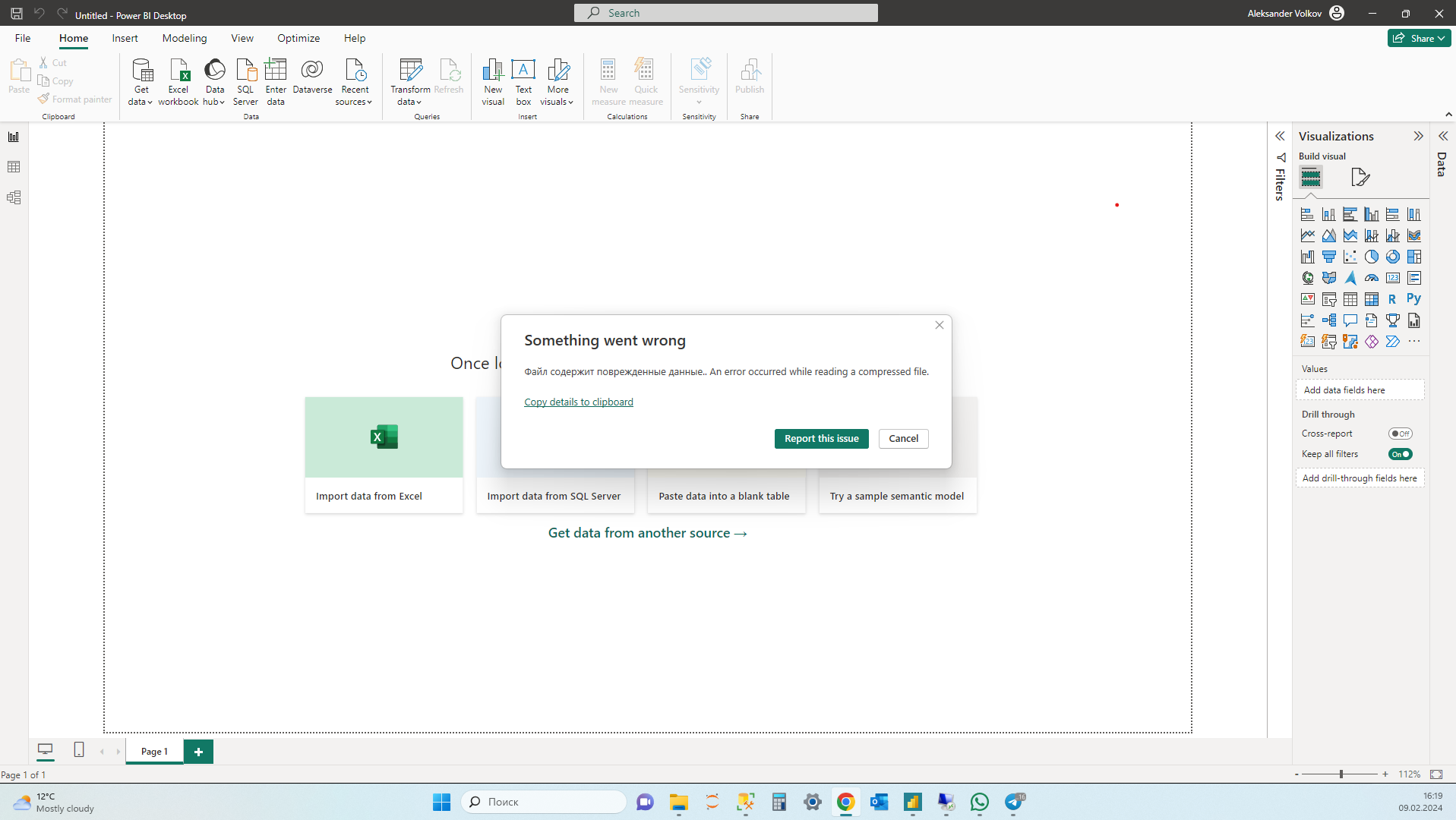The image size is (1456, 820).
Task: Click the zoom slider handle
Action: pos(1341,774)
